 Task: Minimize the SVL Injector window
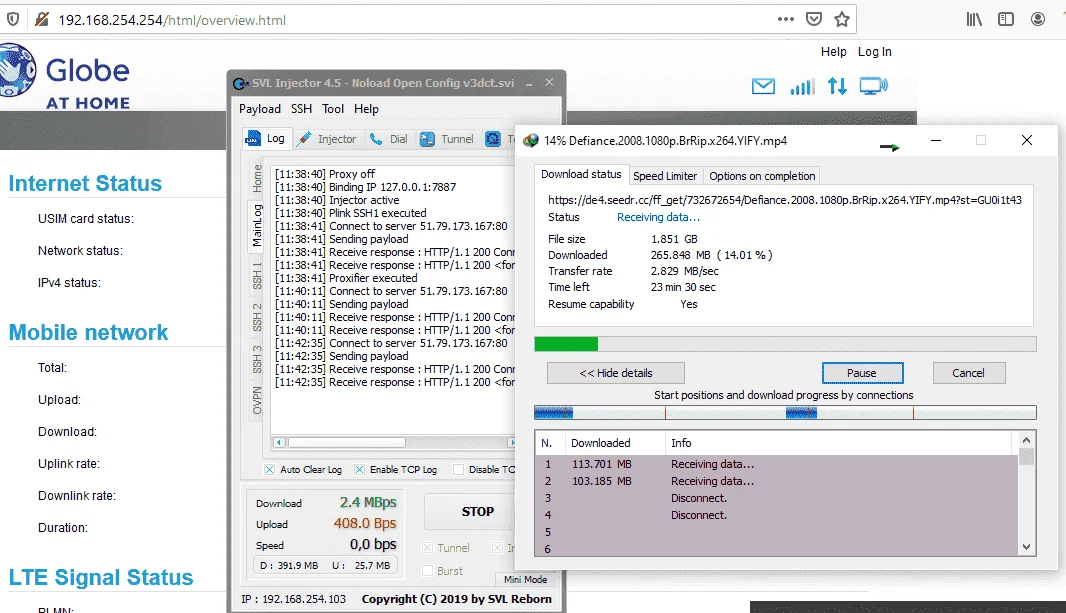(x=529, y=84)
